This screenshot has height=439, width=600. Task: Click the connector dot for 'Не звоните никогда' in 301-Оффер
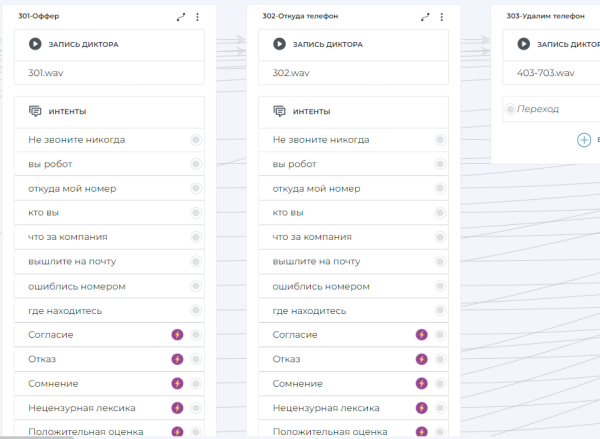(x=196, y=140)
